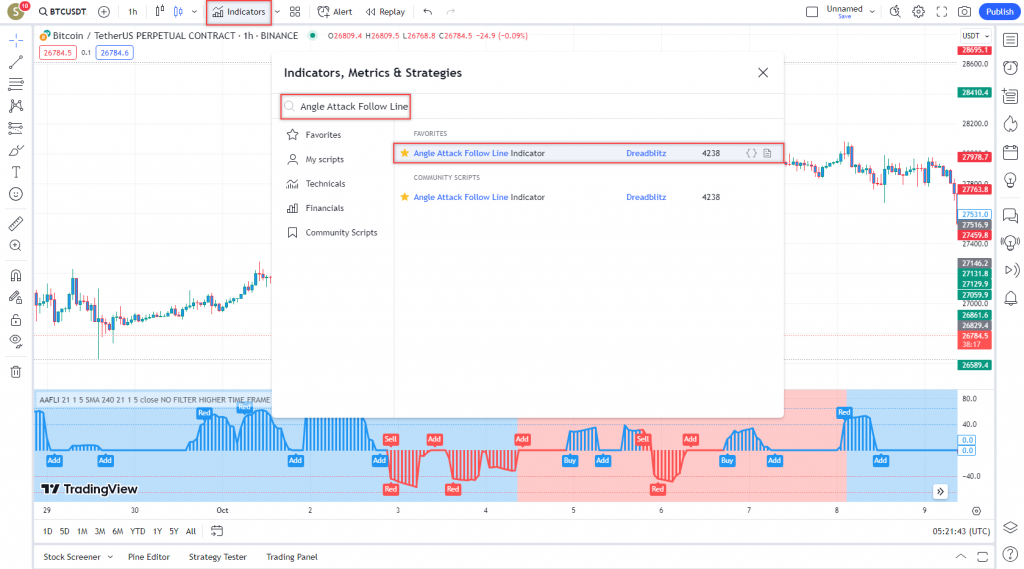Click the trash icon to remove drawings
Image resolution: width=1024 pixels, height=569 pixels.
[16, 372]
